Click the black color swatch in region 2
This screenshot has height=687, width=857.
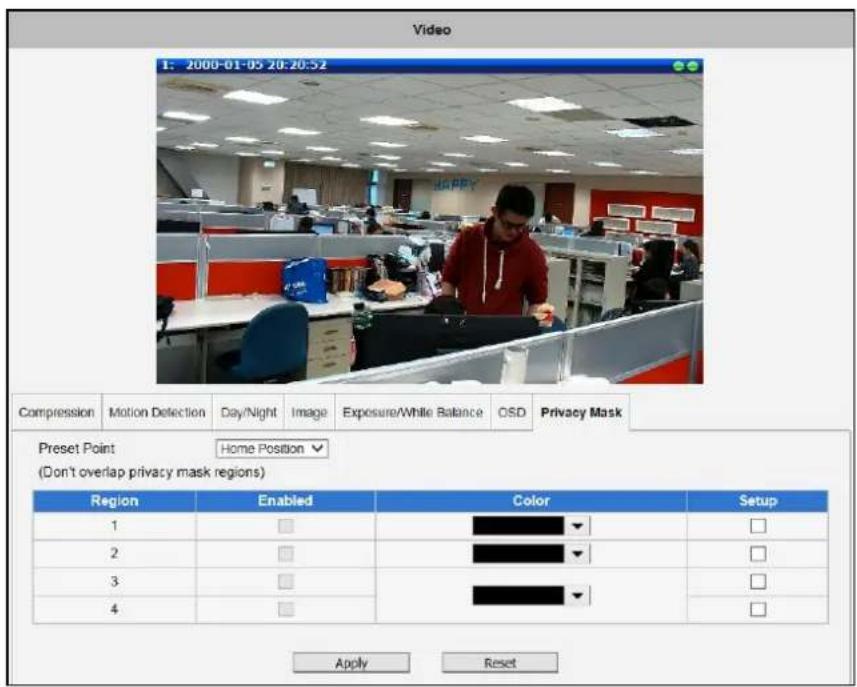click(518, 554)
